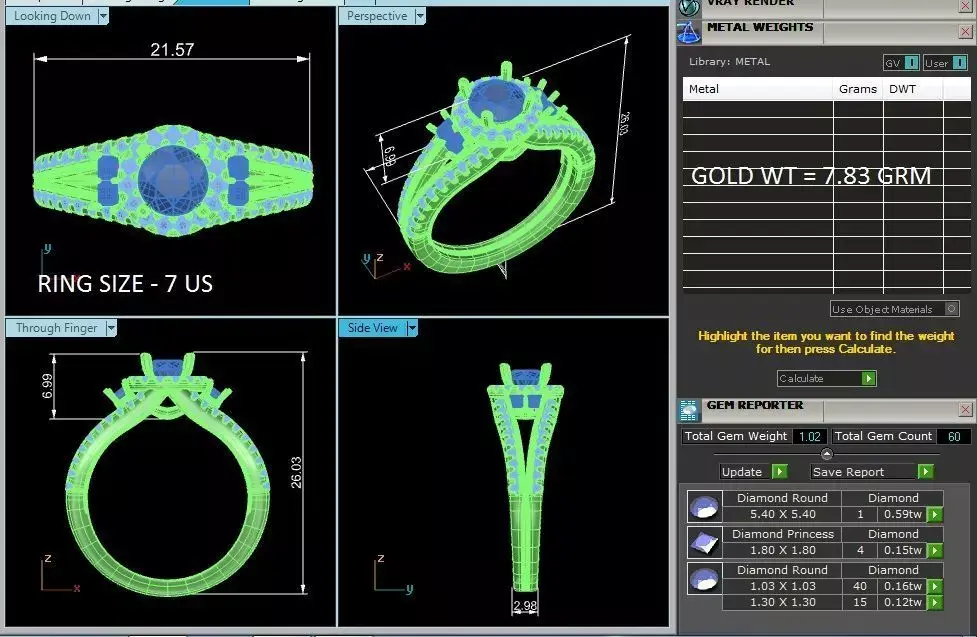
Task: Click the Metal column header
Action: coord(758,89)
